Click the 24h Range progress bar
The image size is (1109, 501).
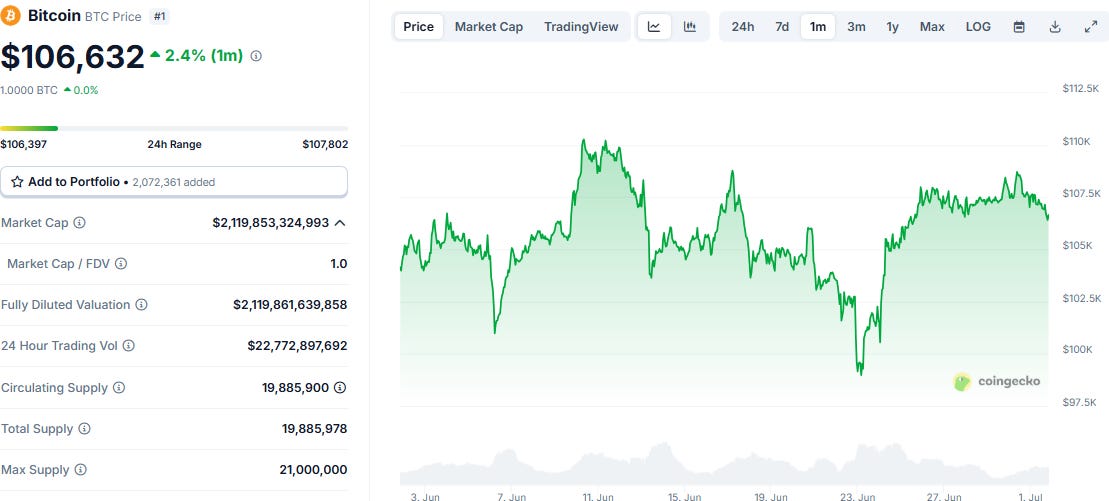pos(174,129)
